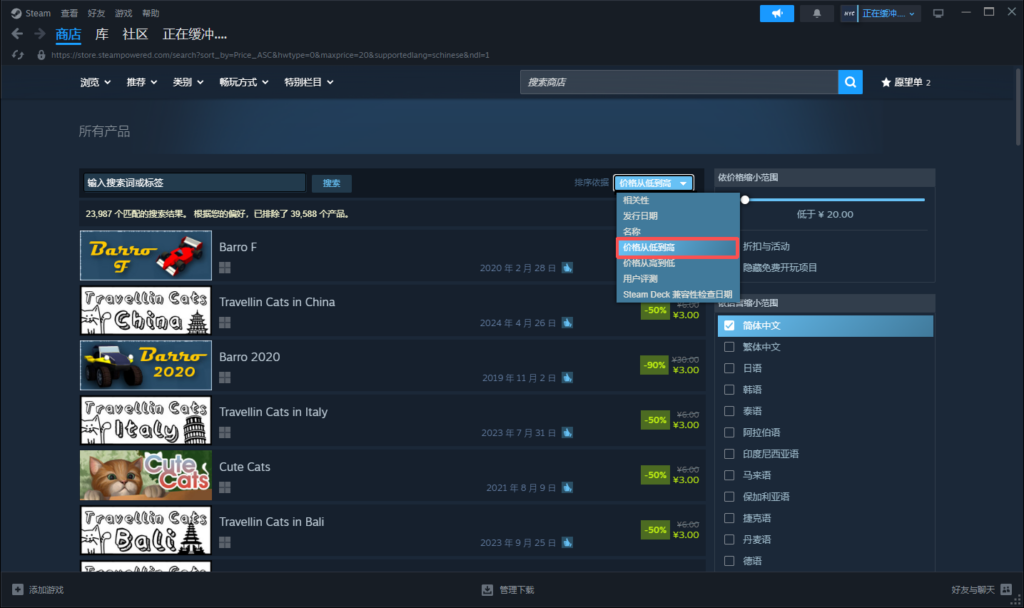This screenshot has width=1024, height=608.
Task: Click the manage downloads icon
Action: click(x=487, y=590)
